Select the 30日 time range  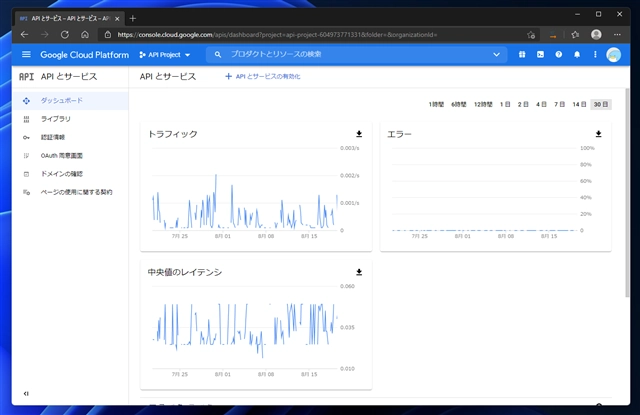point(600,104)
